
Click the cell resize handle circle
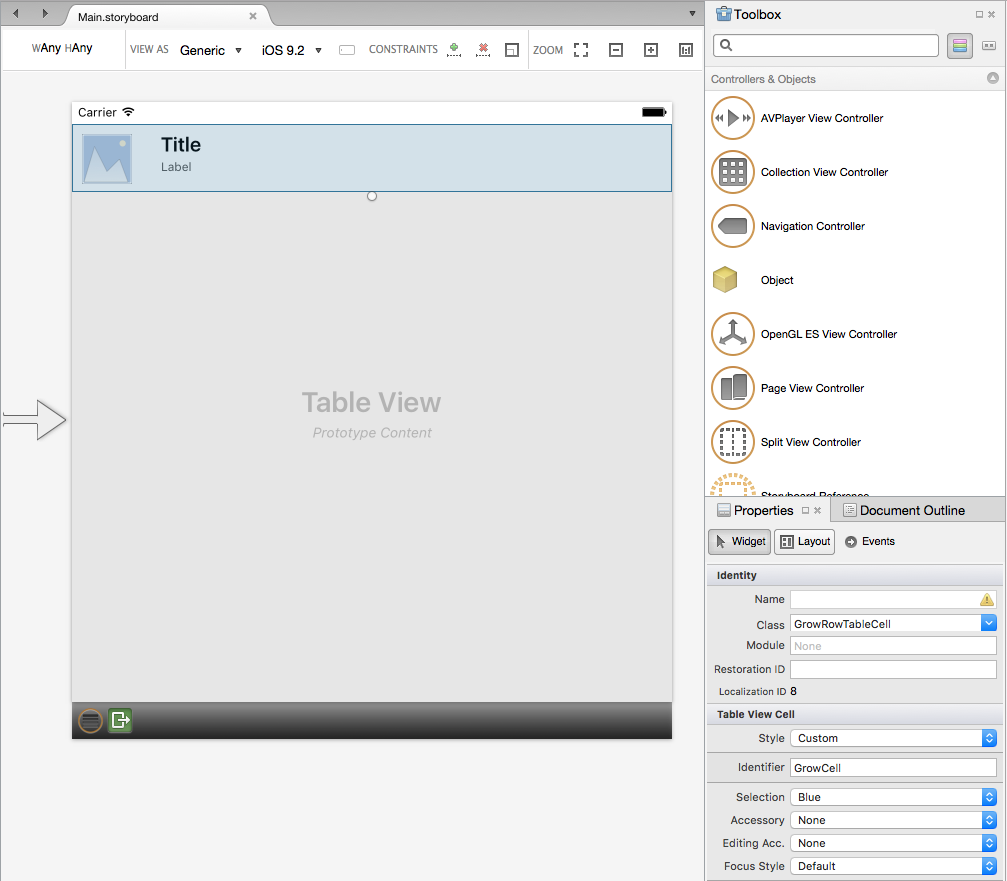372,196
